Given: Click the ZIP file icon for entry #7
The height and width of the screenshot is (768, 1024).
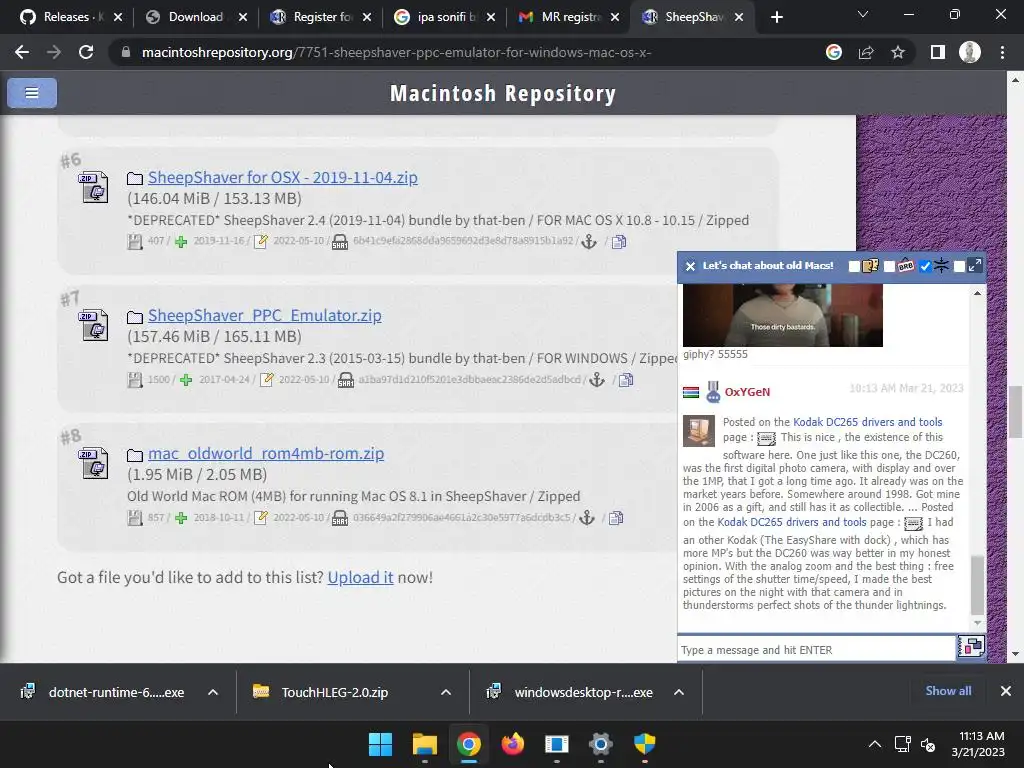Looking at the screenshot, I should click(93, 325).
